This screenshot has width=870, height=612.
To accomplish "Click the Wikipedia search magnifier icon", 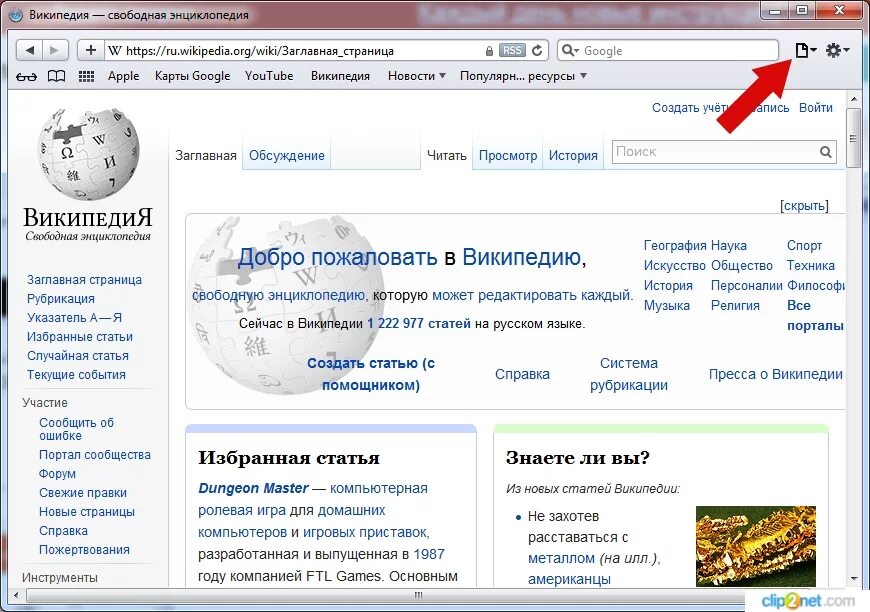I will [x=826, y=152].
